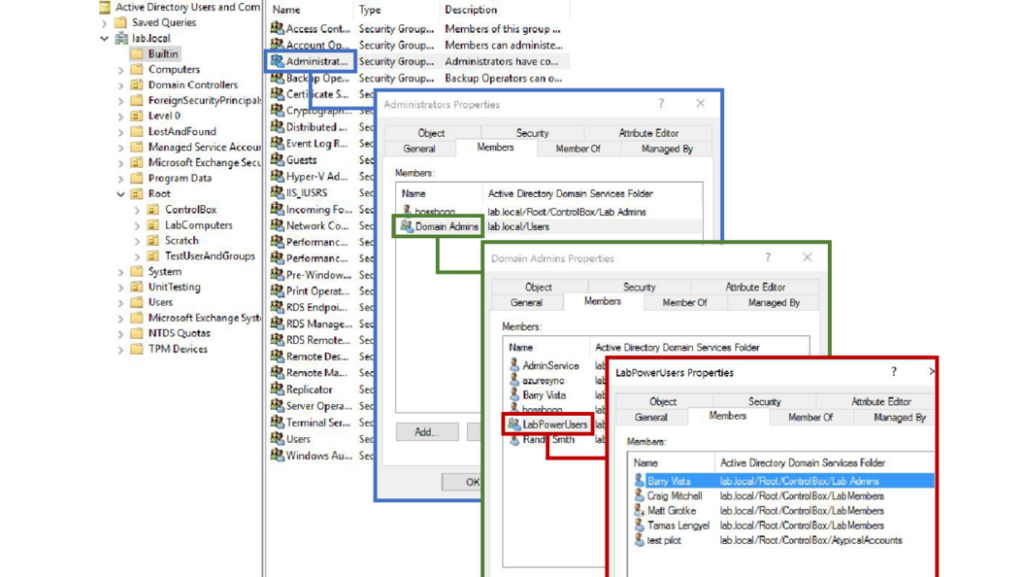Image resolution: width=1024 pixels, height=577 pixels.
Task: Select Program Data in the tree
Action: point(180,178)
